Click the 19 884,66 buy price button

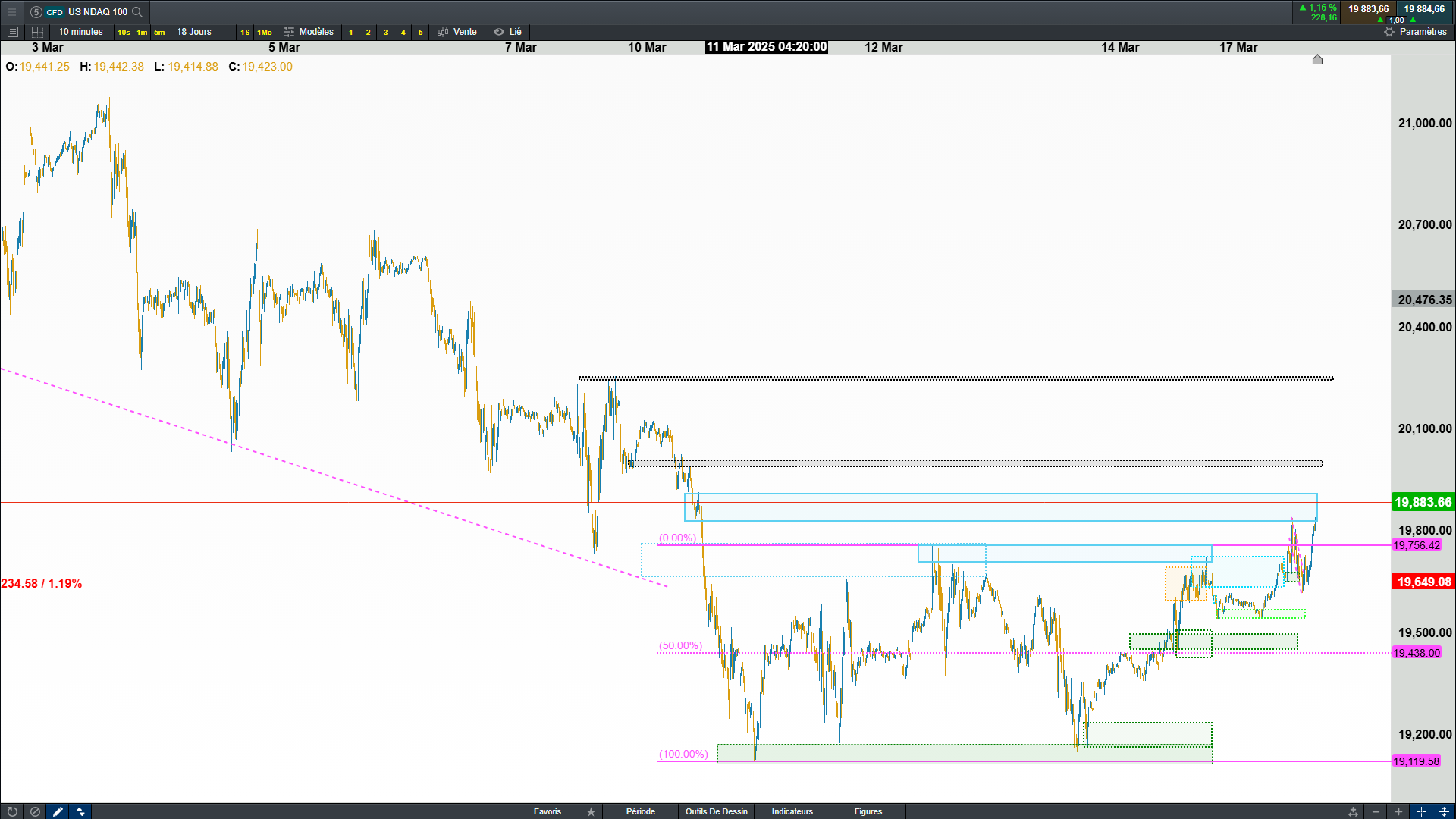point(1423,9)
